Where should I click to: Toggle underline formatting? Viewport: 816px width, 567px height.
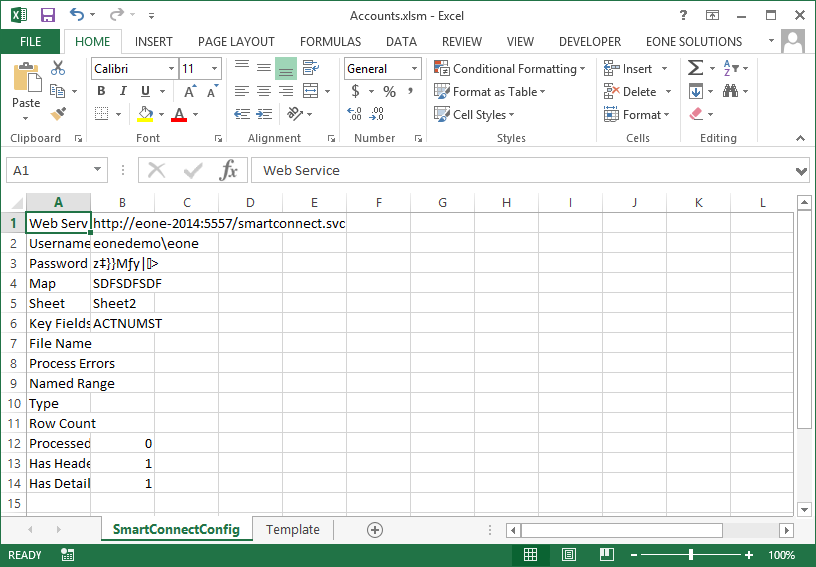click(x=145, y=92)
